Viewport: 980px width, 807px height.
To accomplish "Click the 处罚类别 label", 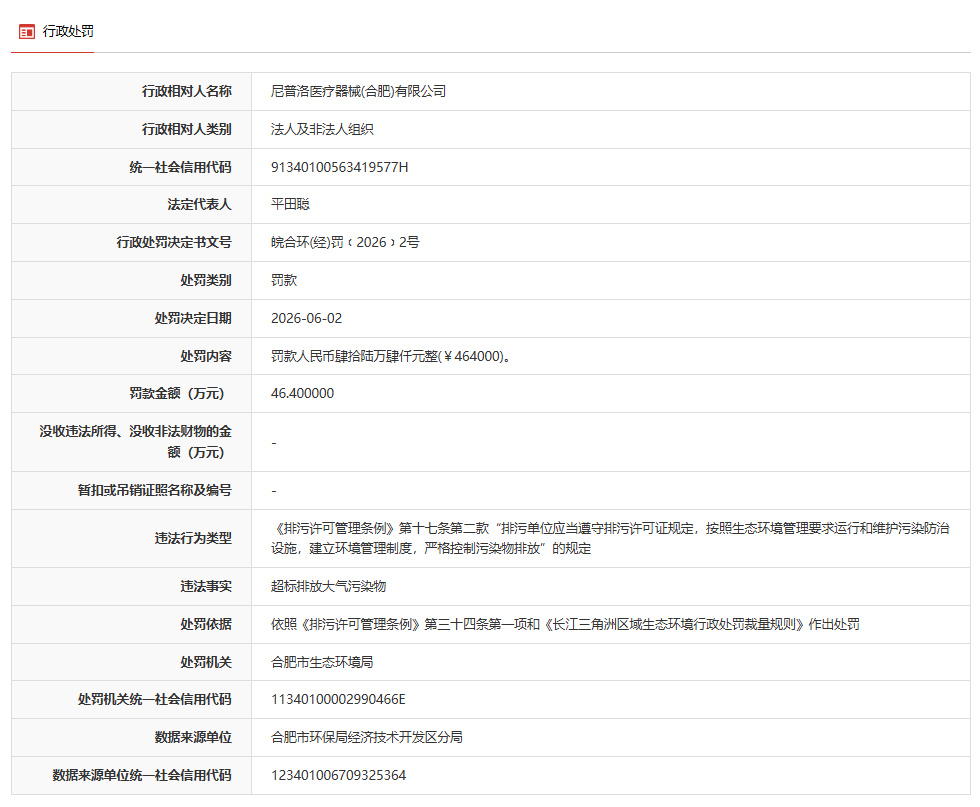I will (206, 280).
